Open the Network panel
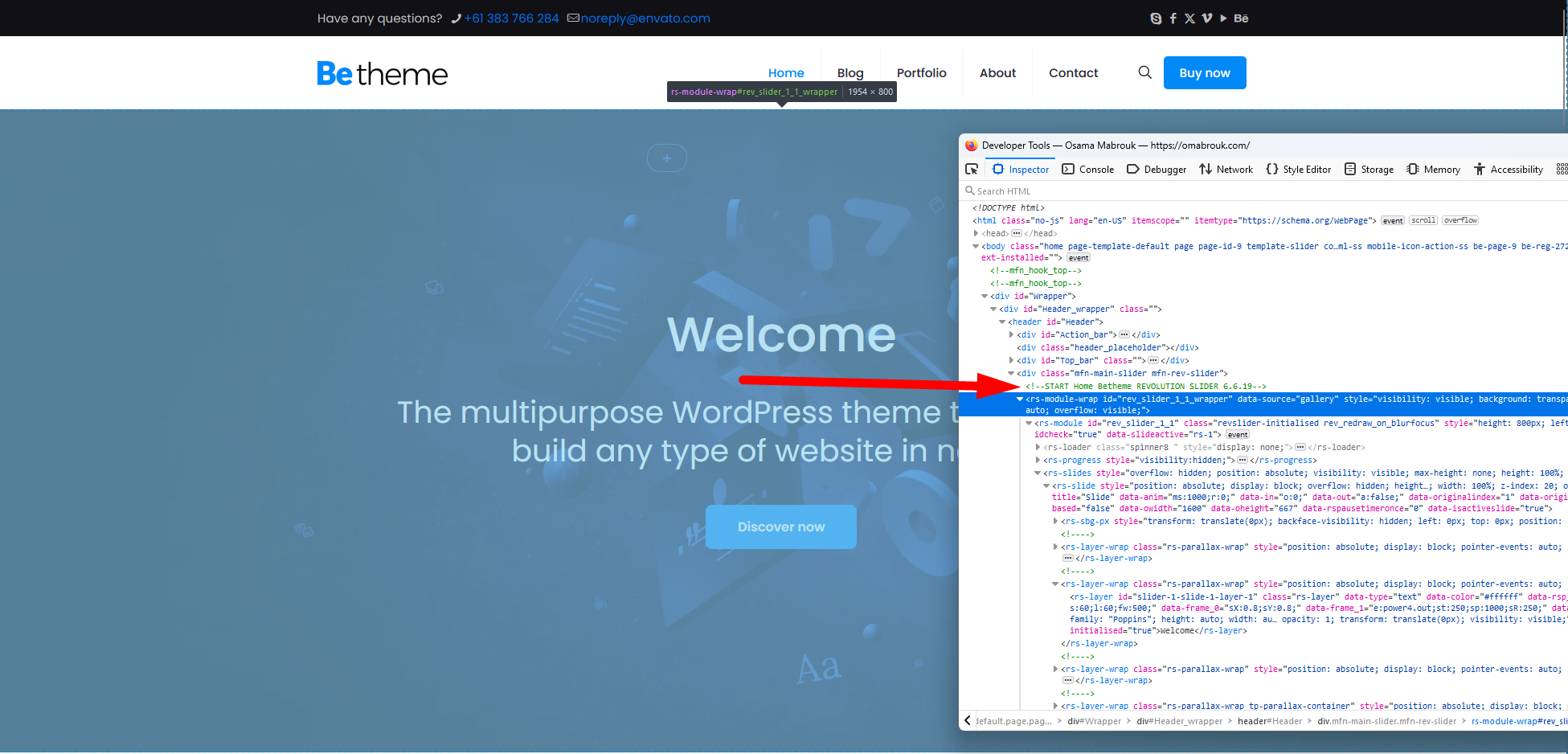 pyautogui.click(x=1226, y=169)
